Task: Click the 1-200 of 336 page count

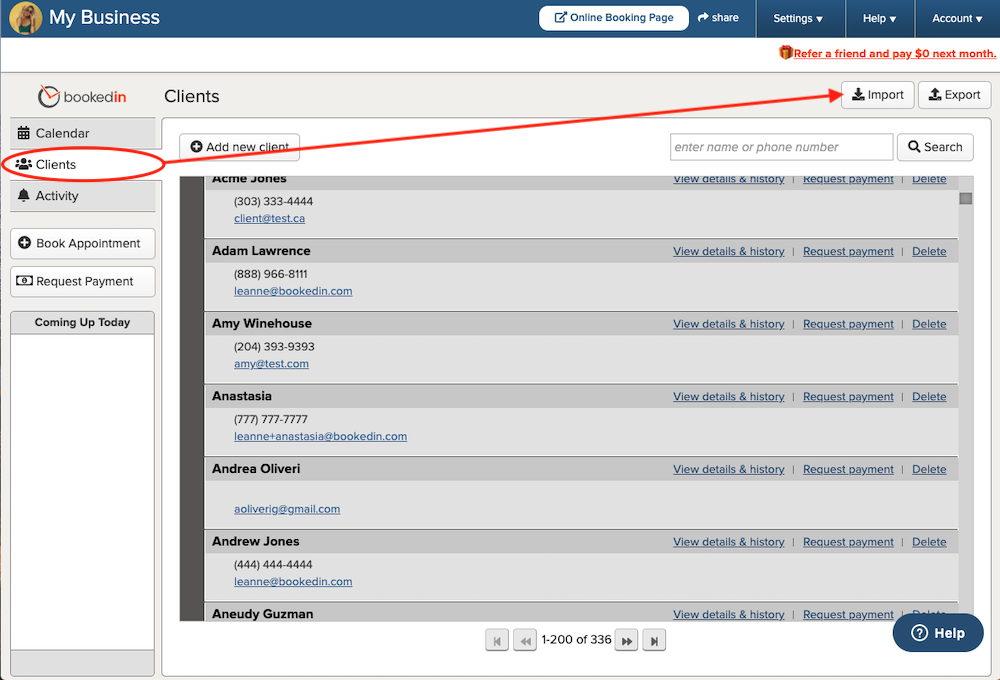Action: pos(576,639)
